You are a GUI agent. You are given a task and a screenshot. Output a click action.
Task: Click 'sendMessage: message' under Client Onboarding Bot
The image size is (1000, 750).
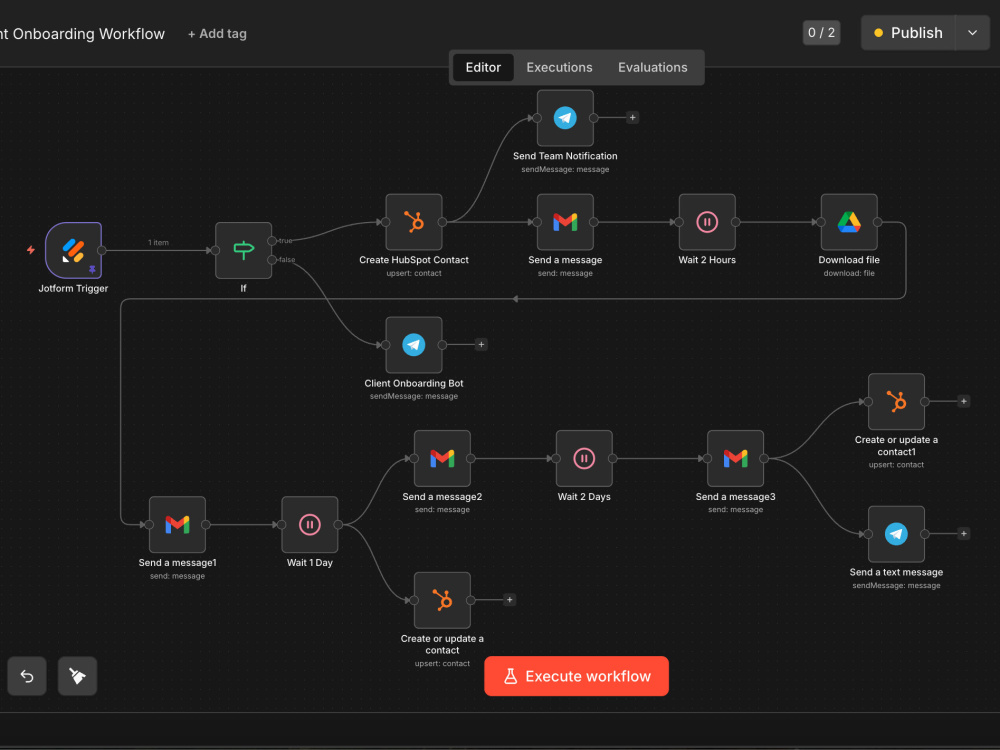414,396
